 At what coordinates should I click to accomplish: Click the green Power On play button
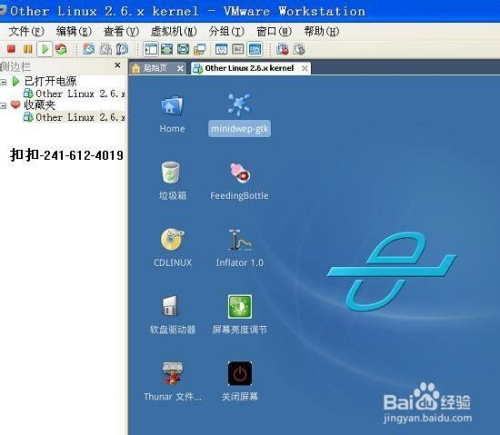point(45,49)
